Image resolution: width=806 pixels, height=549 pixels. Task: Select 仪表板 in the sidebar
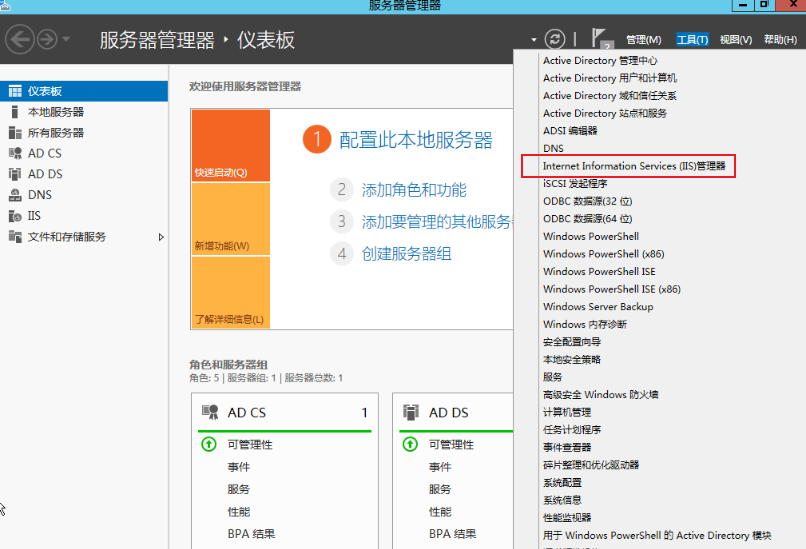[84, 91]
